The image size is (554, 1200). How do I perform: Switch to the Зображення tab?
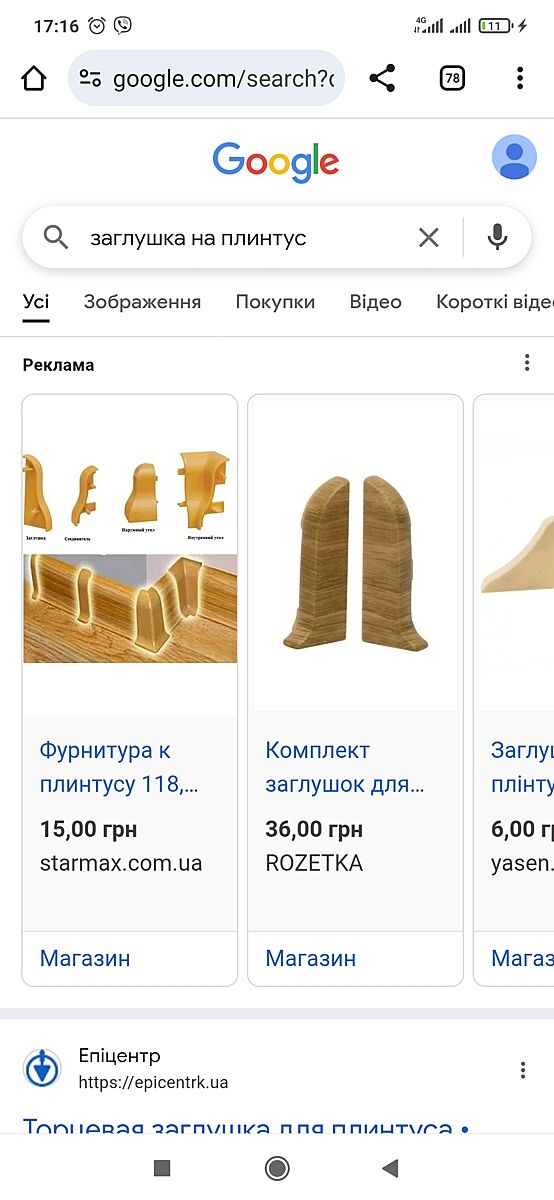click(x=142, y=302)
